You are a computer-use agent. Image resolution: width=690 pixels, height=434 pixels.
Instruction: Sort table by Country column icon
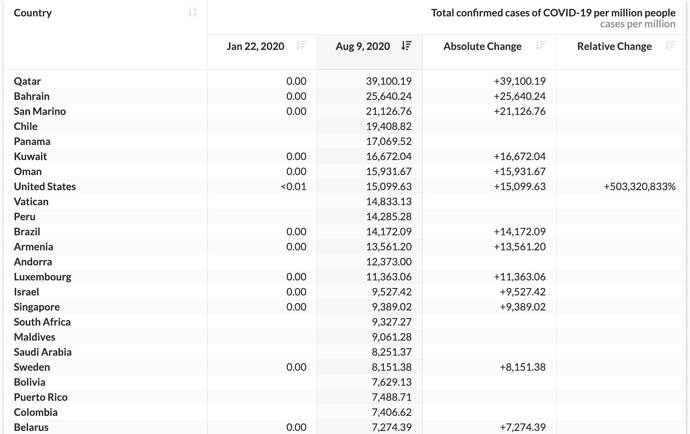coord(192,12)
